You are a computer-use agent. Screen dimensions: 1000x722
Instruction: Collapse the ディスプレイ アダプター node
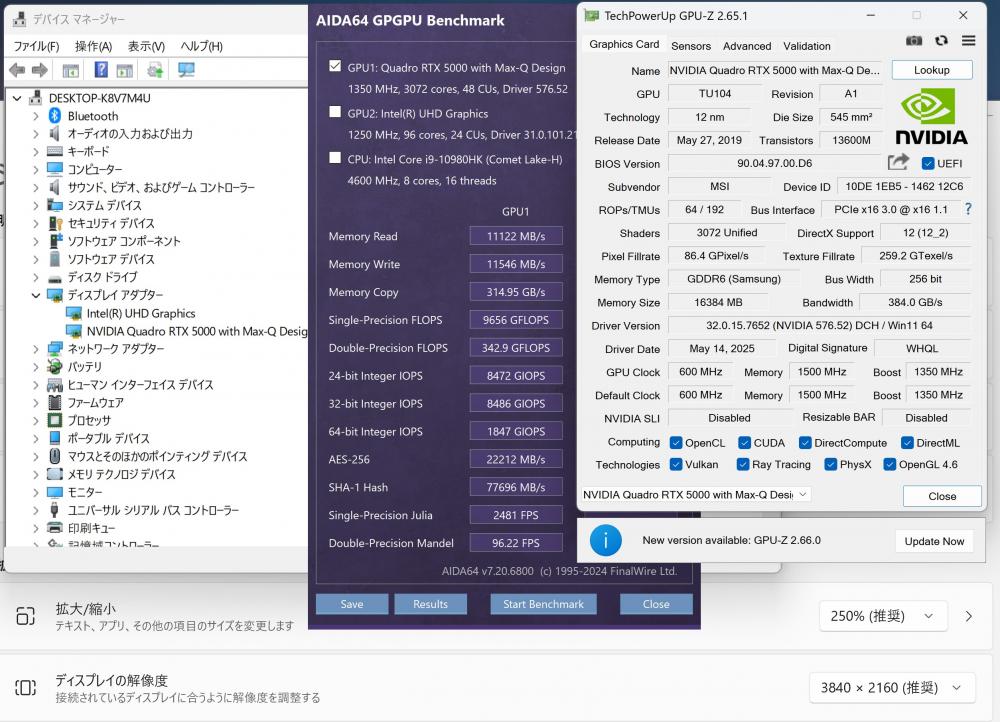pos(36,295)
